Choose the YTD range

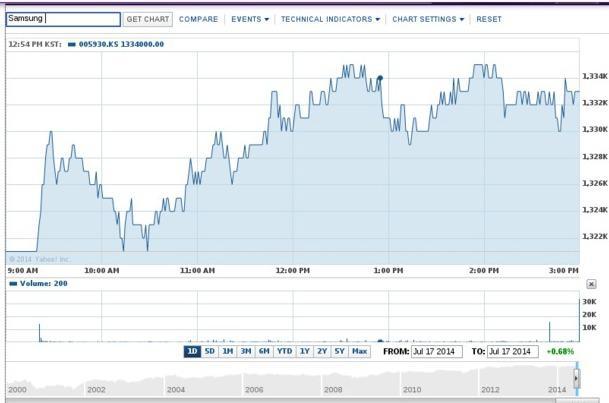tap(285, 351)
